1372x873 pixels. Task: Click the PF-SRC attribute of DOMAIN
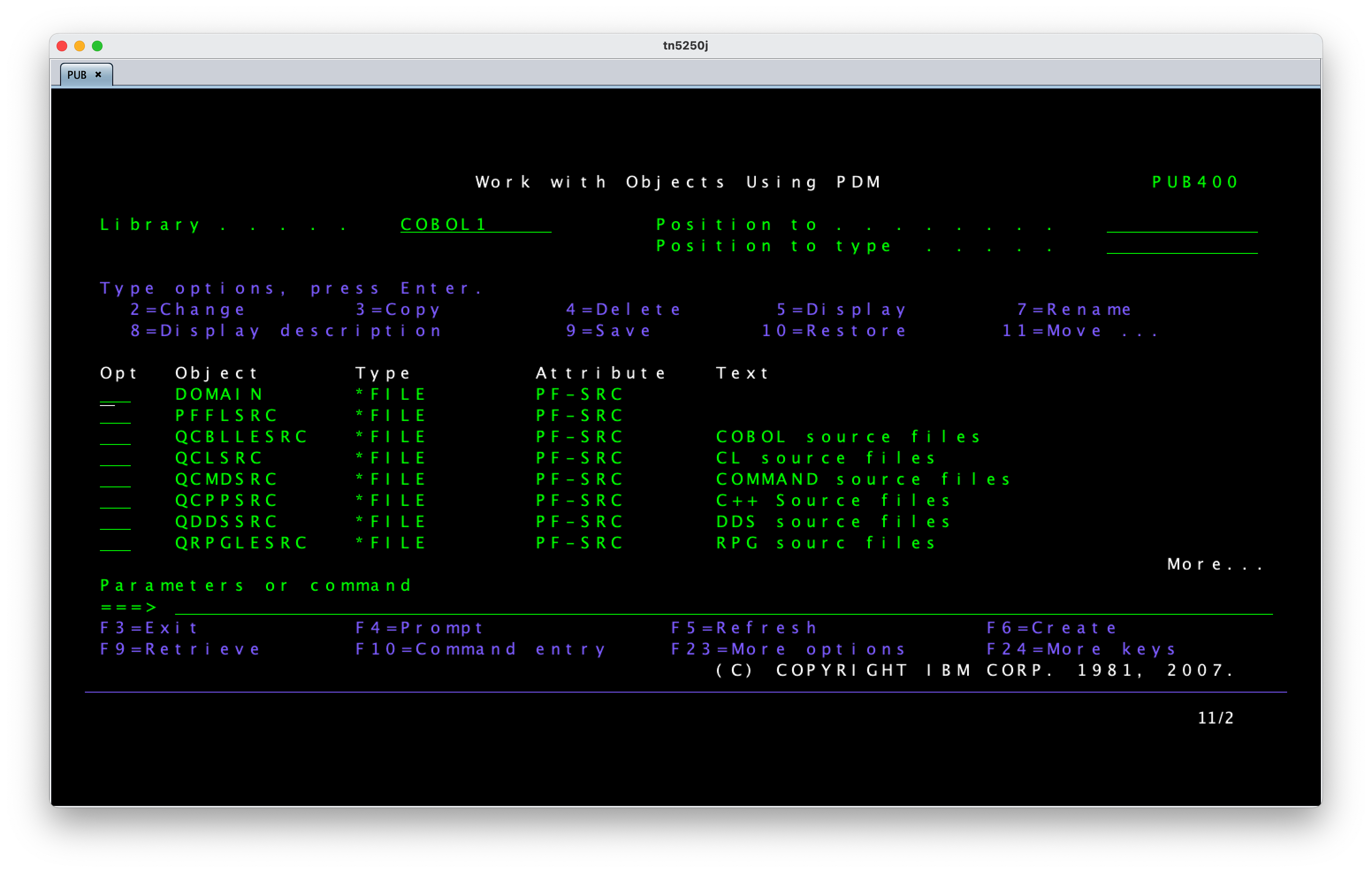[579, 394]
